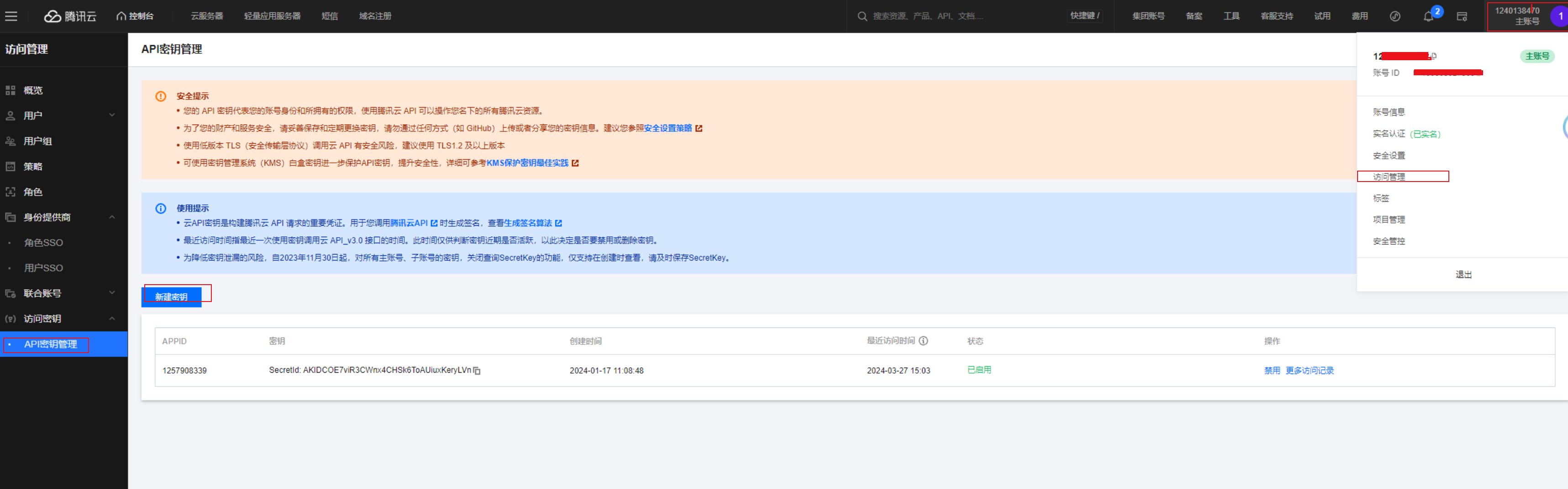Screen dimensions: 1568x489
Task: Click 账号信息 in account menu
Action: tap(1389, 112)
